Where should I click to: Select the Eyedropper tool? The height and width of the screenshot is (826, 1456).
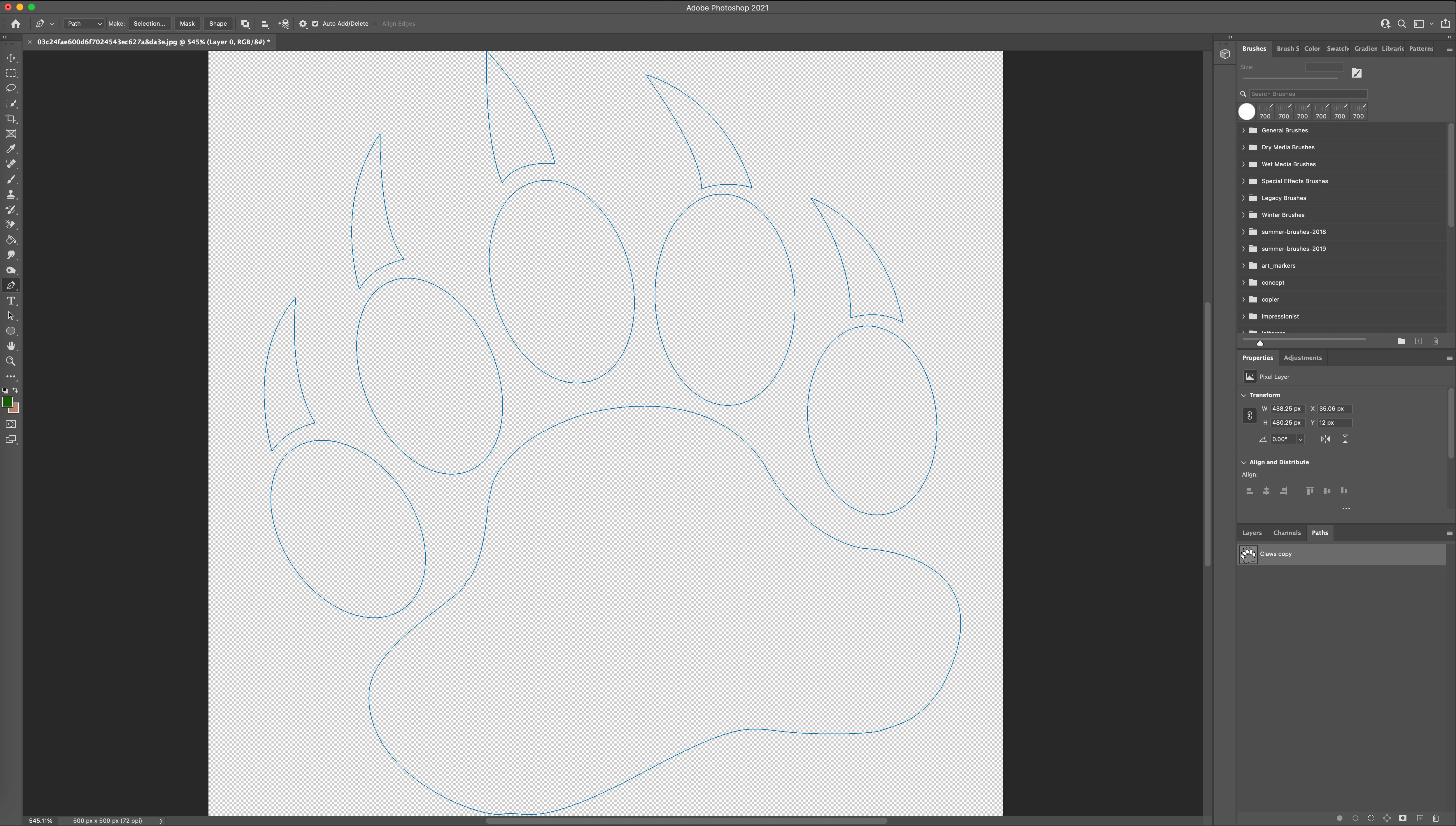[11, 149]
